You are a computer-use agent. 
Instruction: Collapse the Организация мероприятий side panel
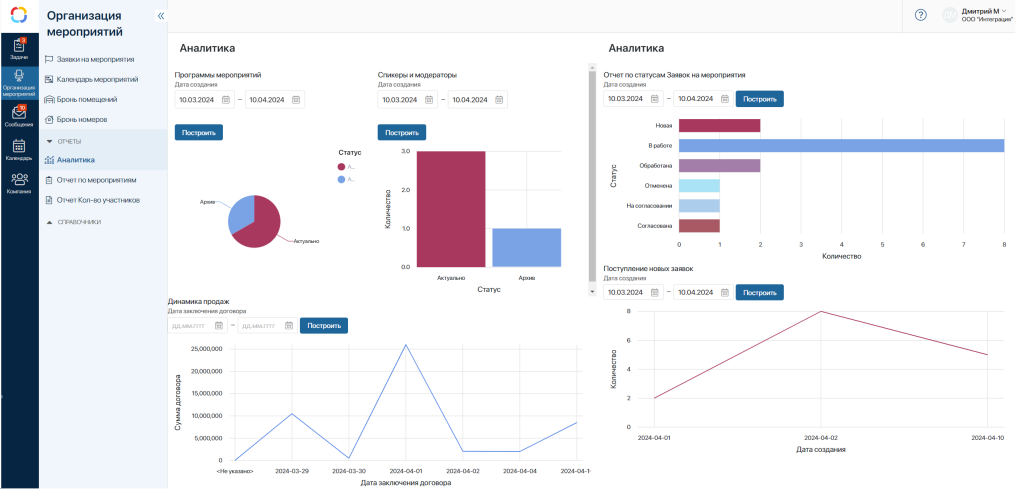pos(160,16)
